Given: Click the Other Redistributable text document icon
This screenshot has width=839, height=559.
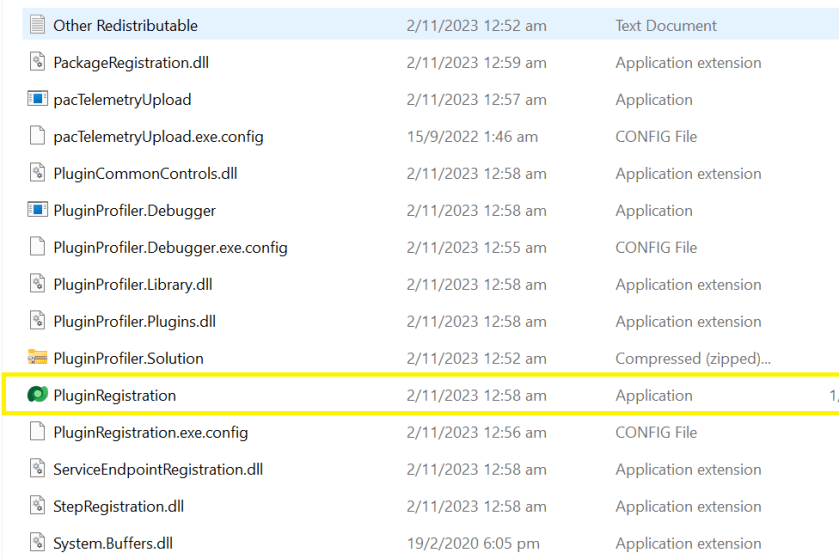Looking at the screenshot, I should point(37,25).
